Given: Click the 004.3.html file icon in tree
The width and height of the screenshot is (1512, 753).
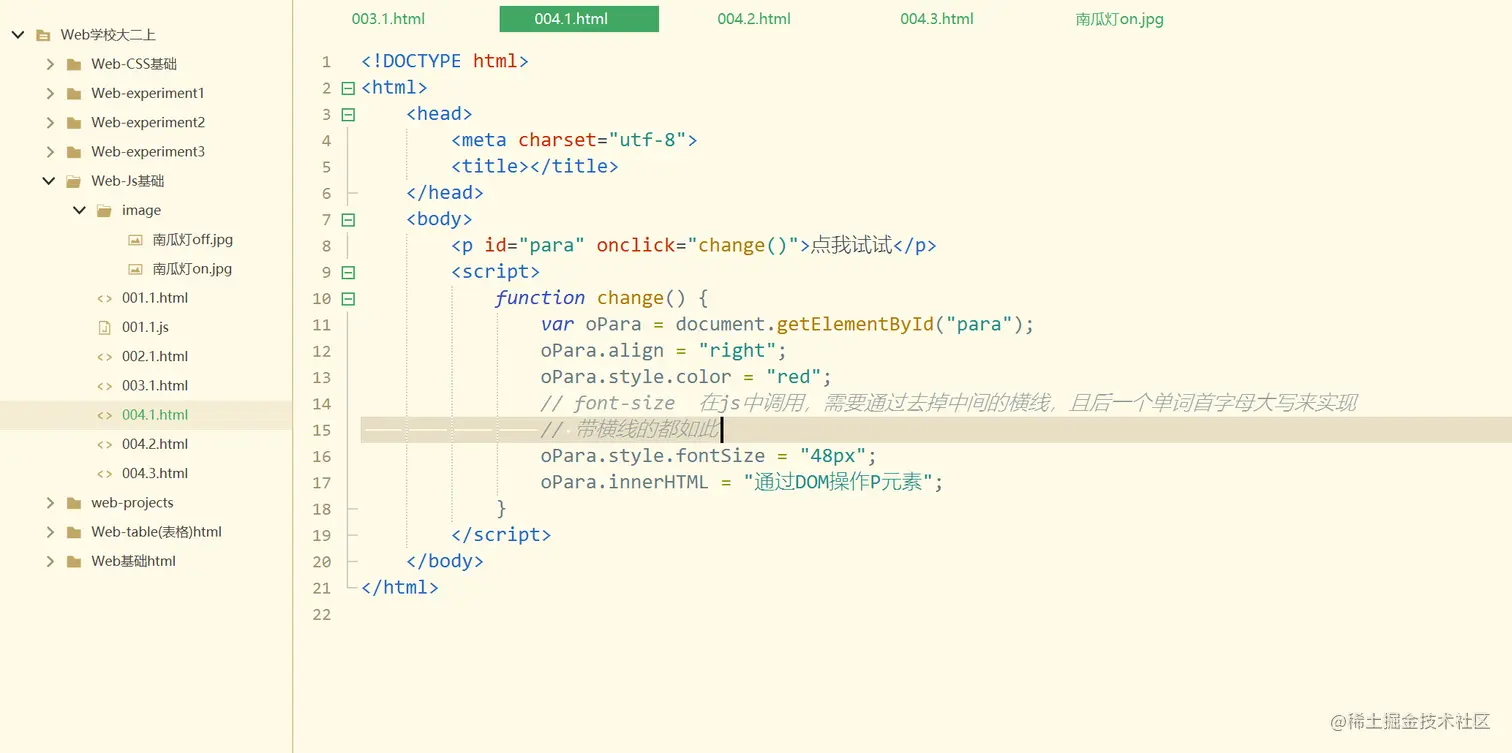Looking at the screenshot, I should pos(104,473).
